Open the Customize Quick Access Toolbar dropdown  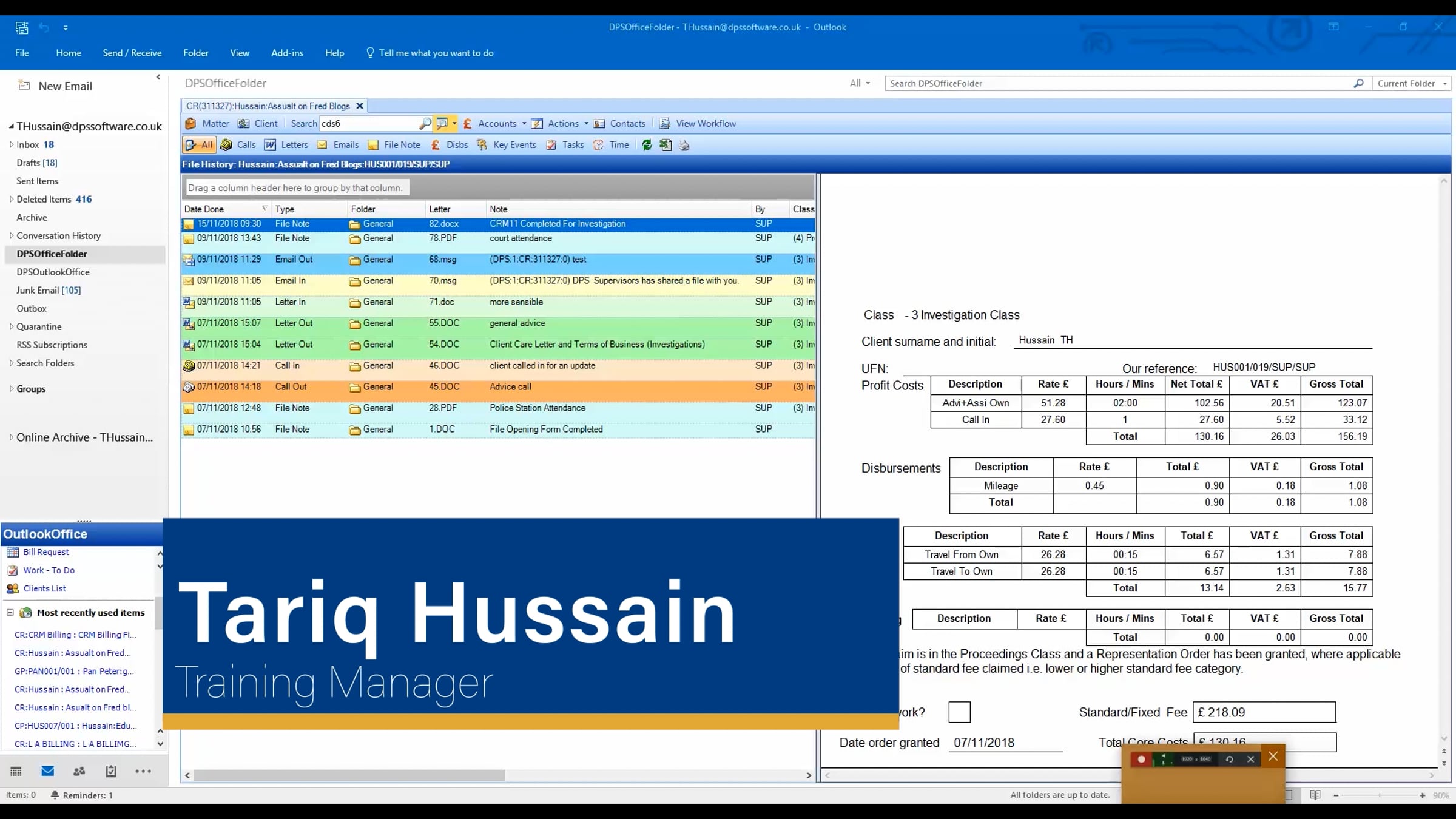click(66, 27)
